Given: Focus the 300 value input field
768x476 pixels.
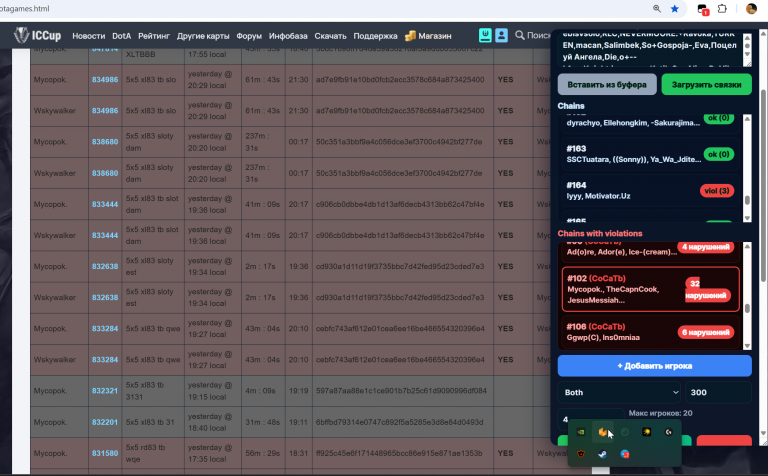Looking at the screenshot, I should point(718,392).
